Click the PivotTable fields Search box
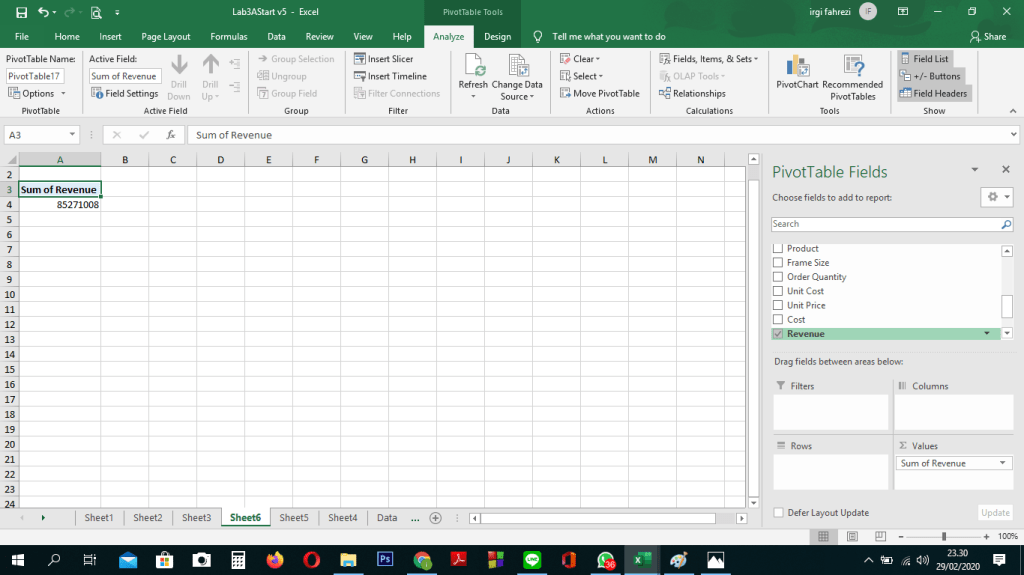 885,224
